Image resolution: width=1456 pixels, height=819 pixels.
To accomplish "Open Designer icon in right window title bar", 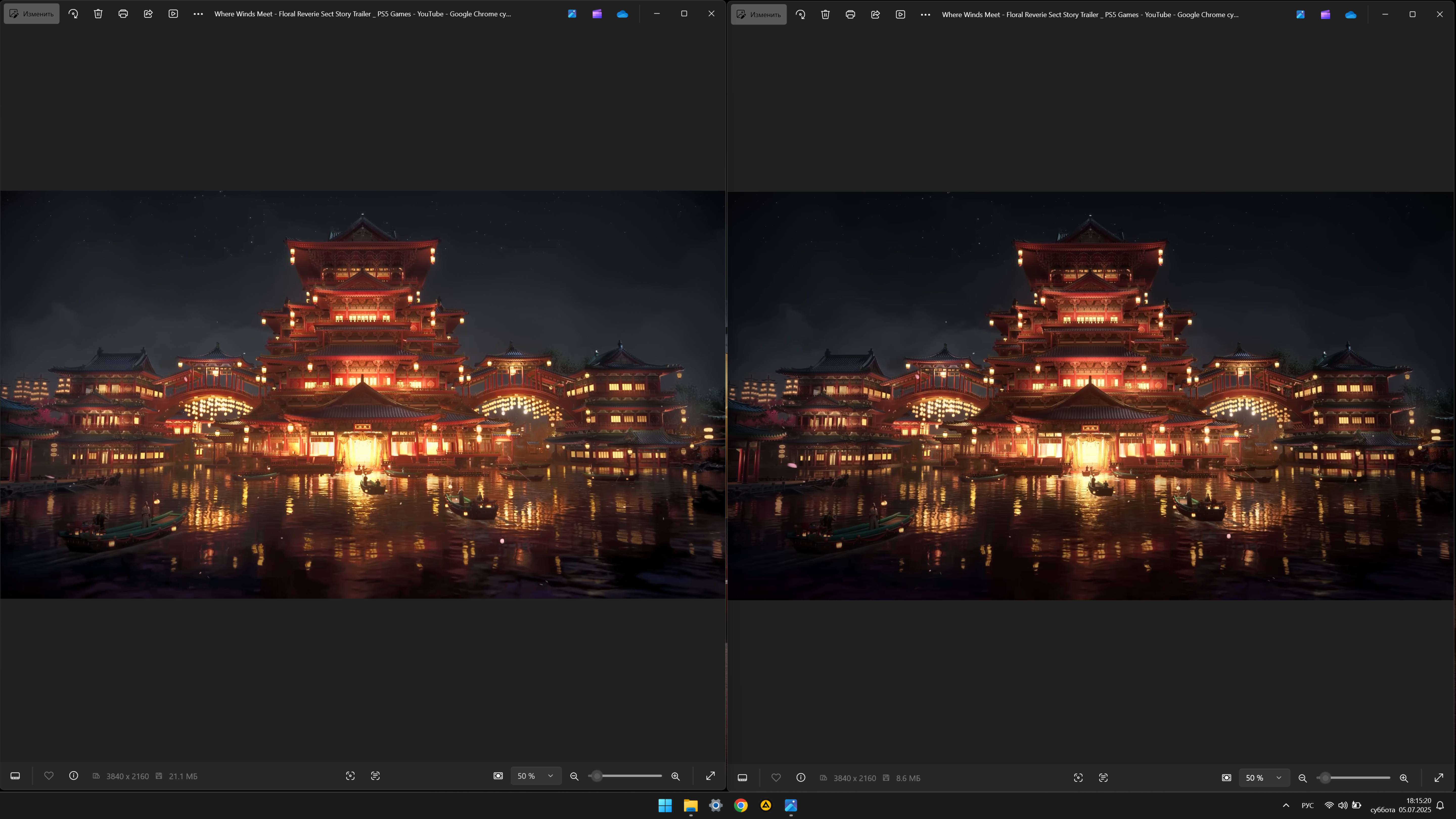I will click(1301, 15).
